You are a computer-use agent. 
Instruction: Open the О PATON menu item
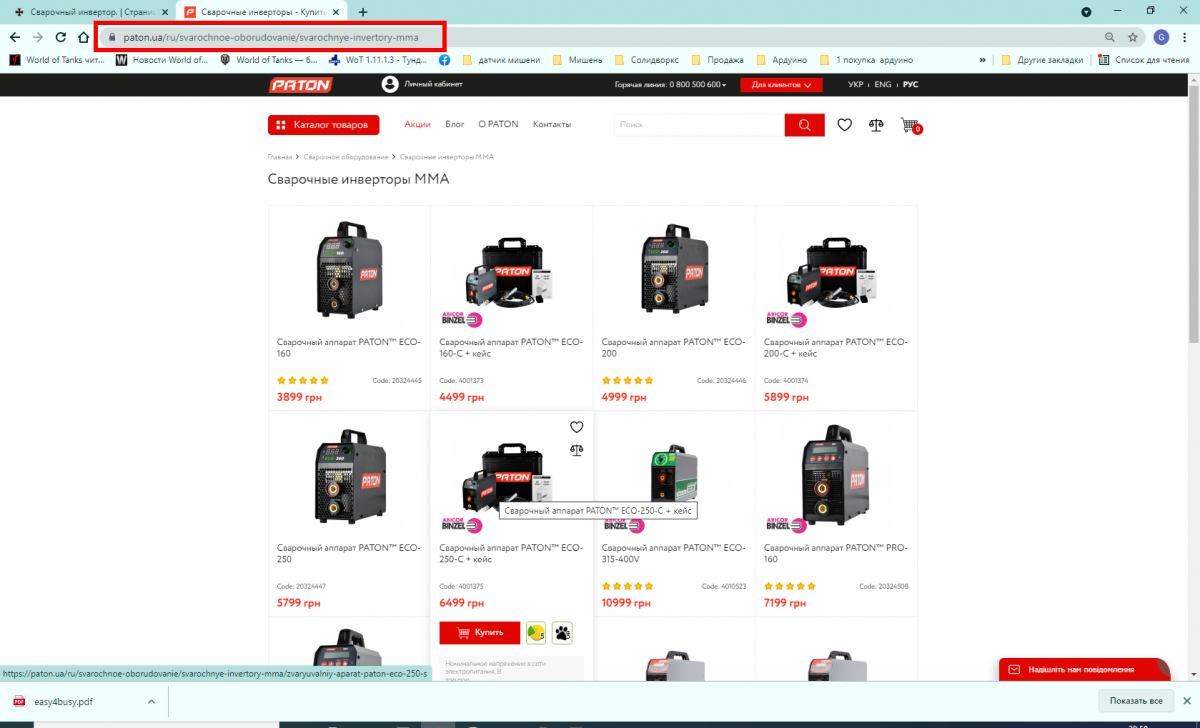click(x=498, y=125)
